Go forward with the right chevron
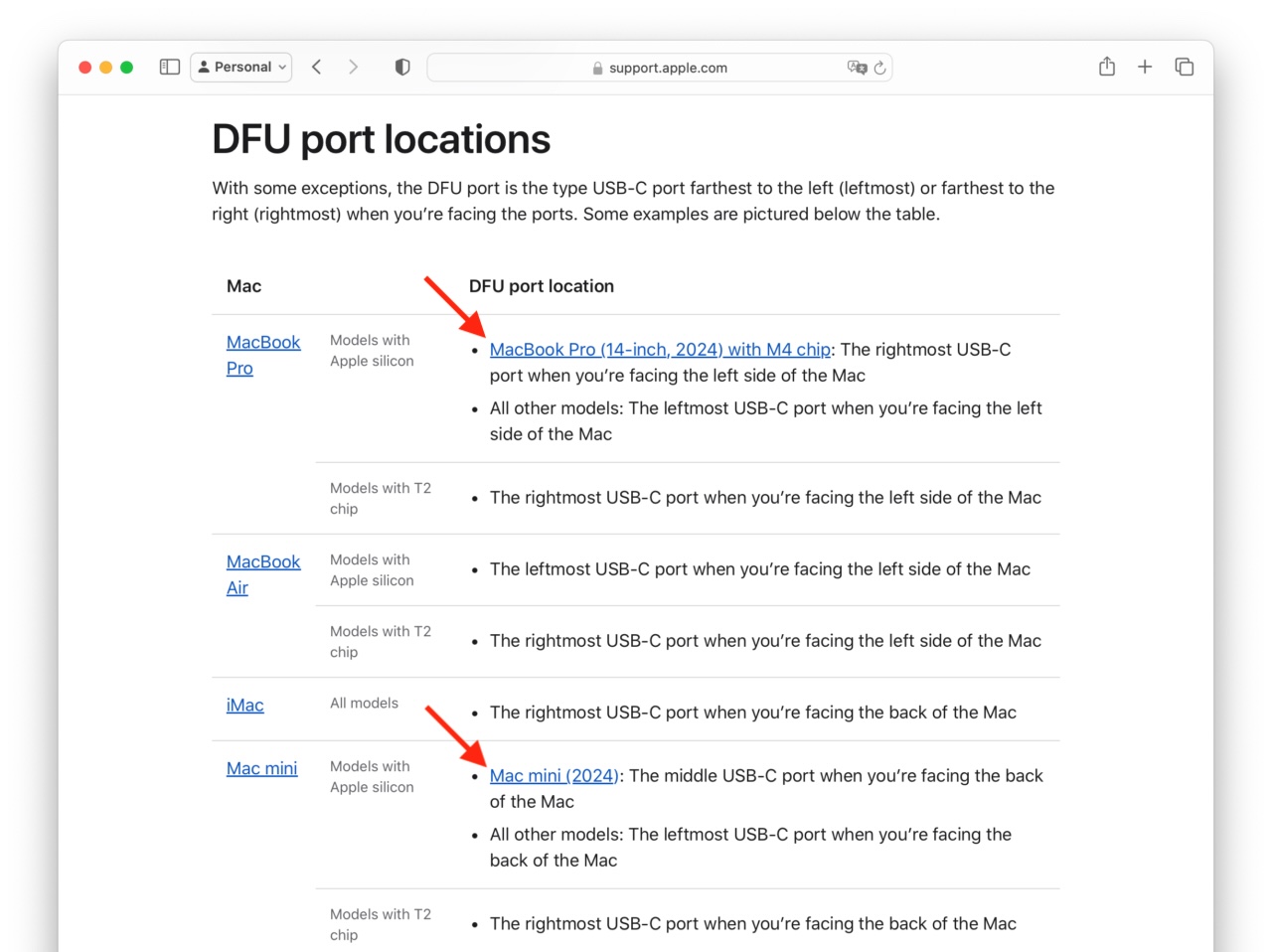Screen dimensions: 1272x952 tap(353, 67)
